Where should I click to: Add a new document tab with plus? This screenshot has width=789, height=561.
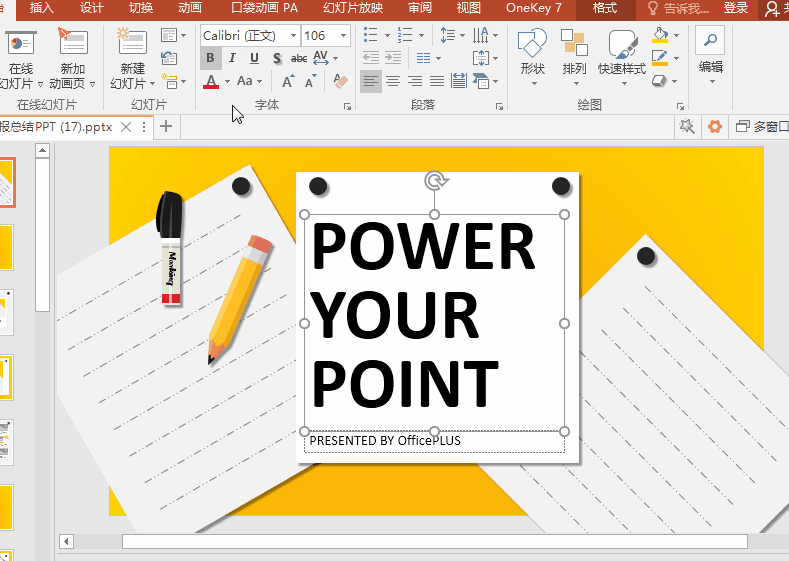click(166, 126)
